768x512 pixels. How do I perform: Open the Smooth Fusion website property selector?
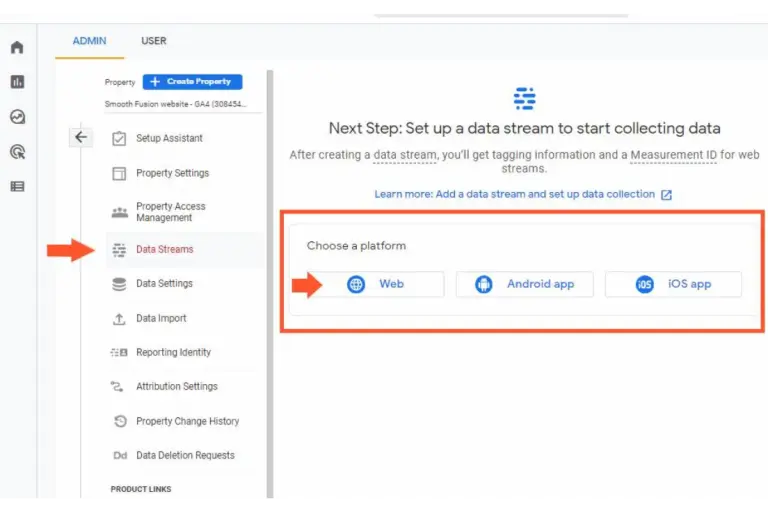click(175, 104)
